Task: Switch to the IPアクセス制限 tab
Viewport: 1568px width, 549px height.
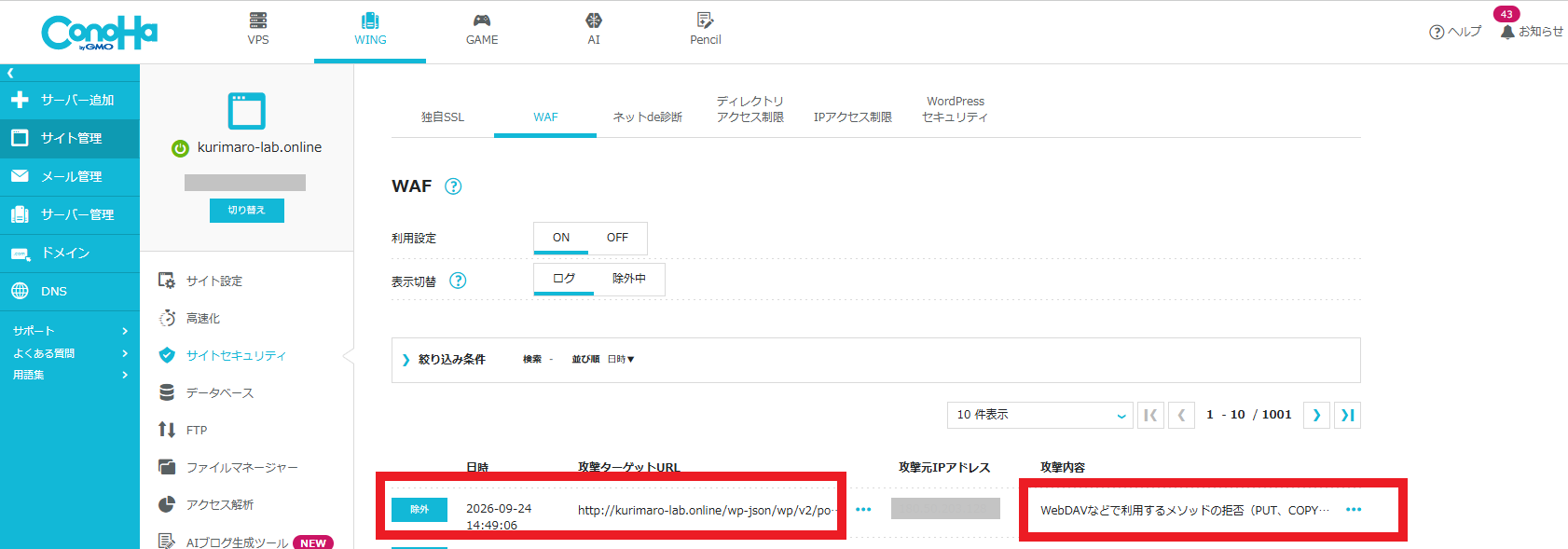Action: [853, 117]
